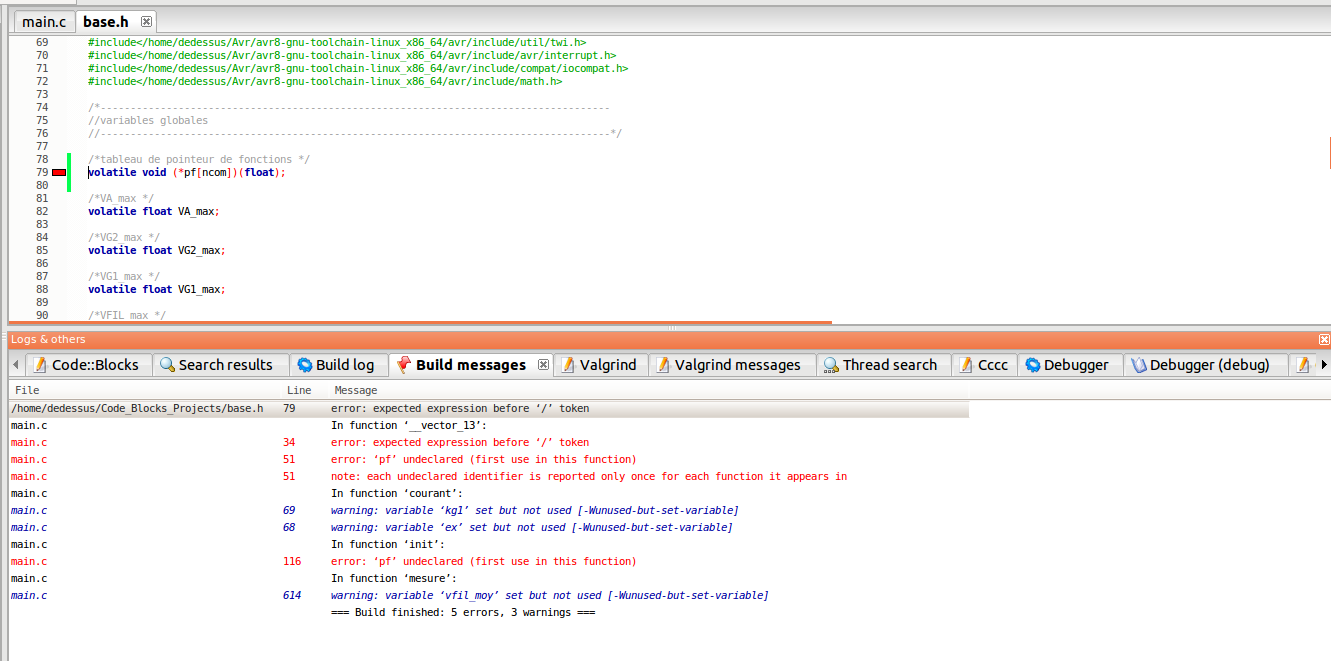Close the base.h editor tab
Viewport: 1331px width, 661px height.
tap(146, 21)
